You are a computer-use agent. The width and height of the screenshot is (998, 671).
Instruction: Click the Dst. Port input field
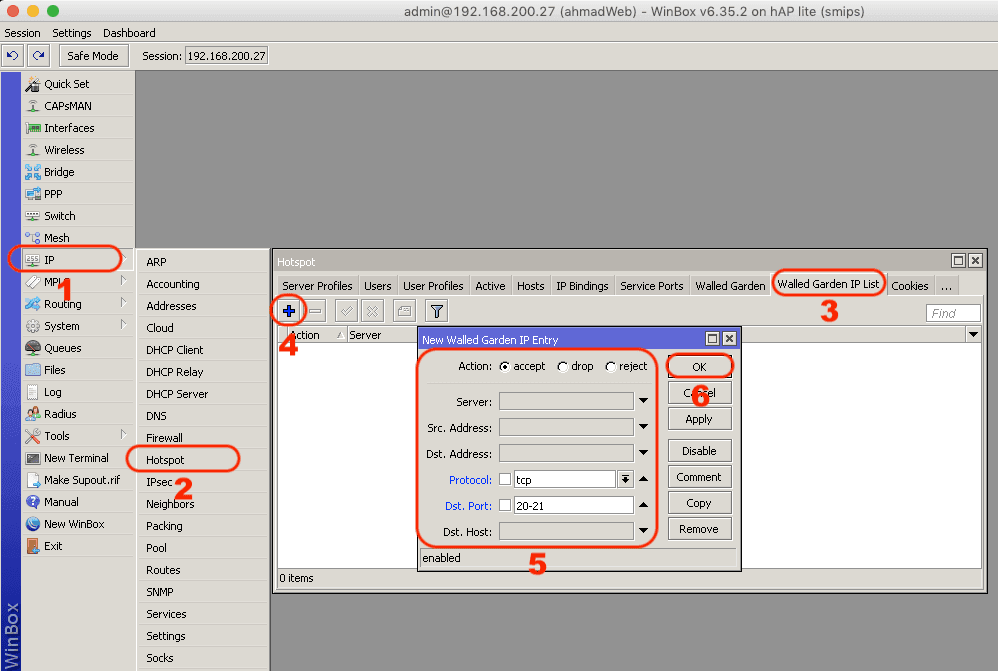[x=573, y=505]
